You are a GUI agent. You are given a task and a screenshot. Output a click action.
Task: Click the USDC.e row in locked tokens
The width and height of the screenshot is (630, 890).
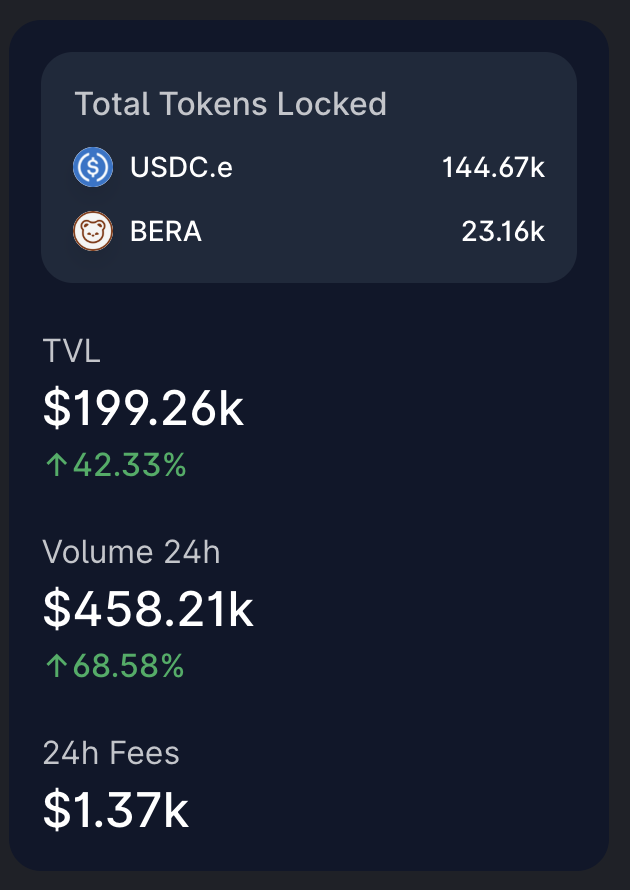pyautogui.click(x=309, y=167)
